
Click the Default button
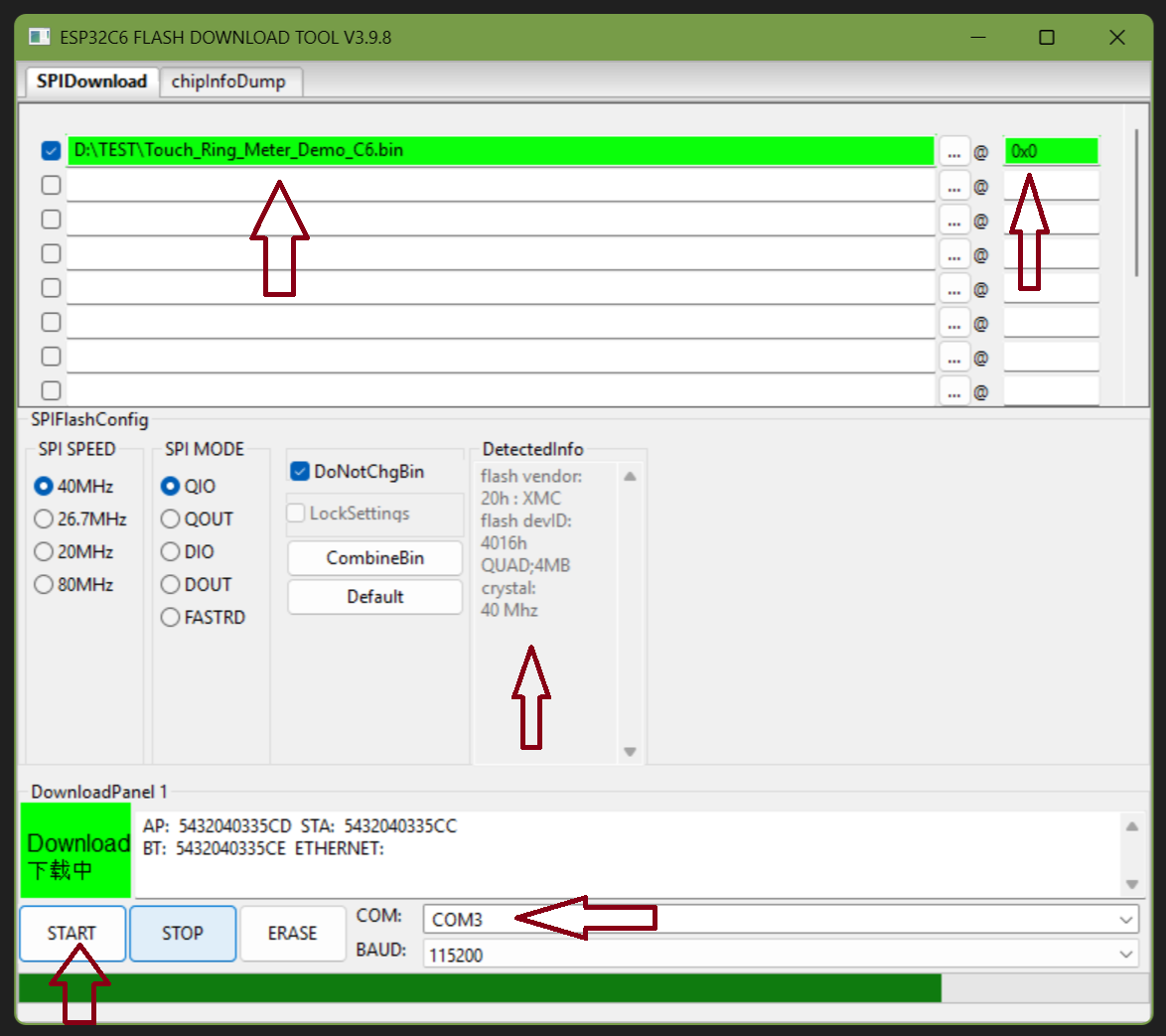pyautogui.click(x=374, y=596)
